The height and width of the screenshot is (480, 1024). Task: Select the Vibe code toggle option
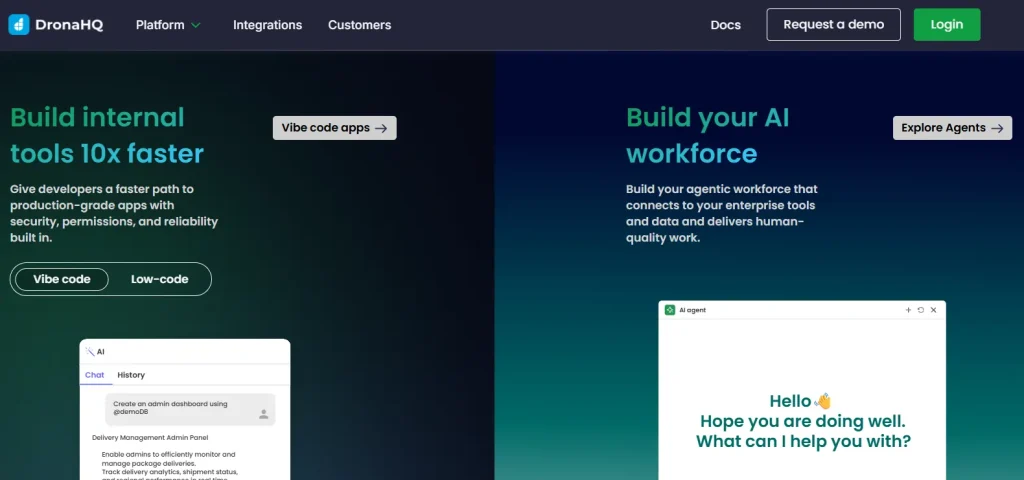[62, 279]
